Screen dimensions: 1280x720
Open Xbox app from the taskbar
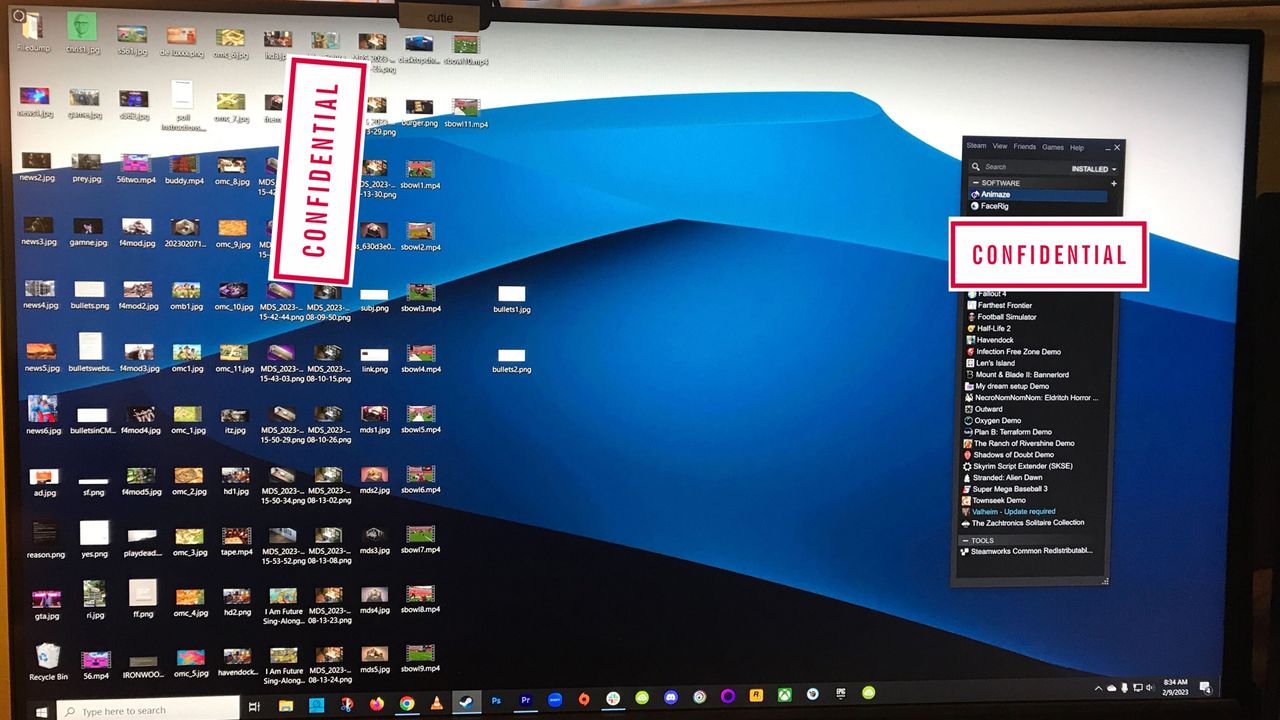[x=785, y=694]
